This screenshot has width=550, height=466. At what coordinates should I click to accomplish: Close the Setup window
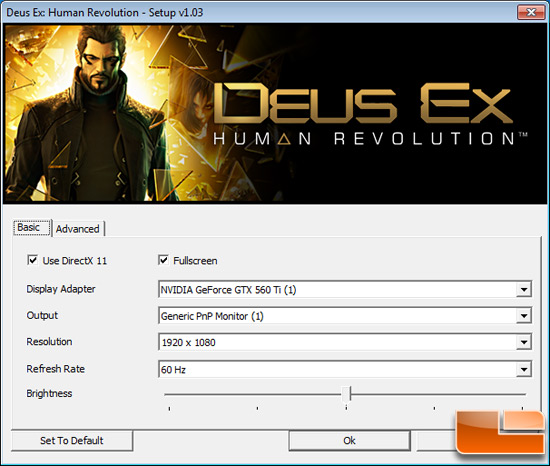(x=531, y=12)
